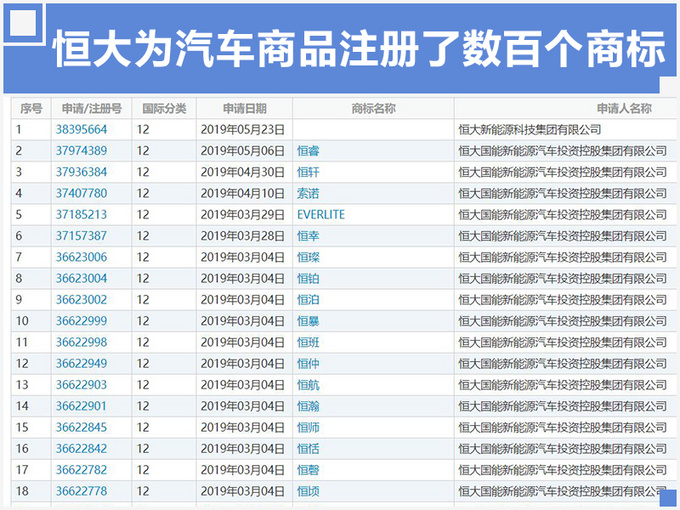
Task: Open registration number 36622782
Action: pos(81,469)
